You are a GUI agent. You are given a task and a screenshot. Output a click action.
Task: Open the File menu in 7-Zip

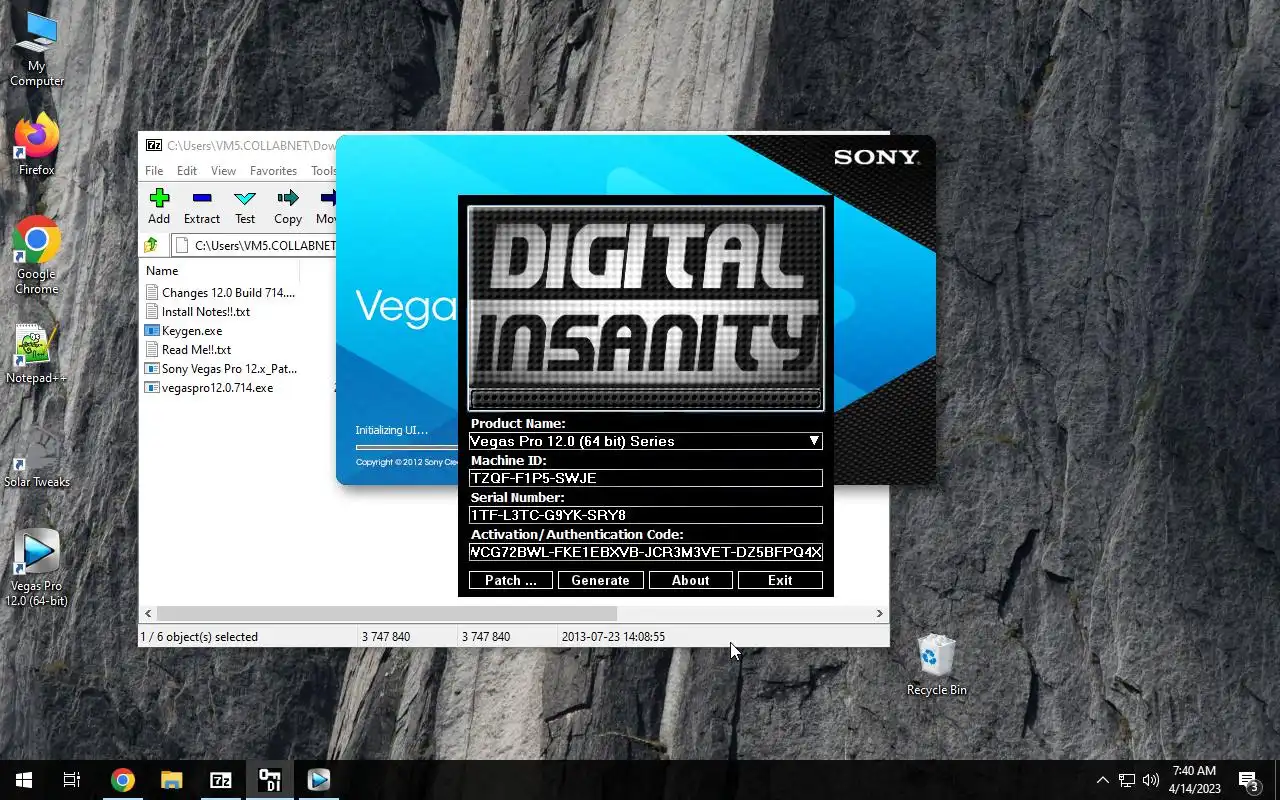tap(153, 171)
